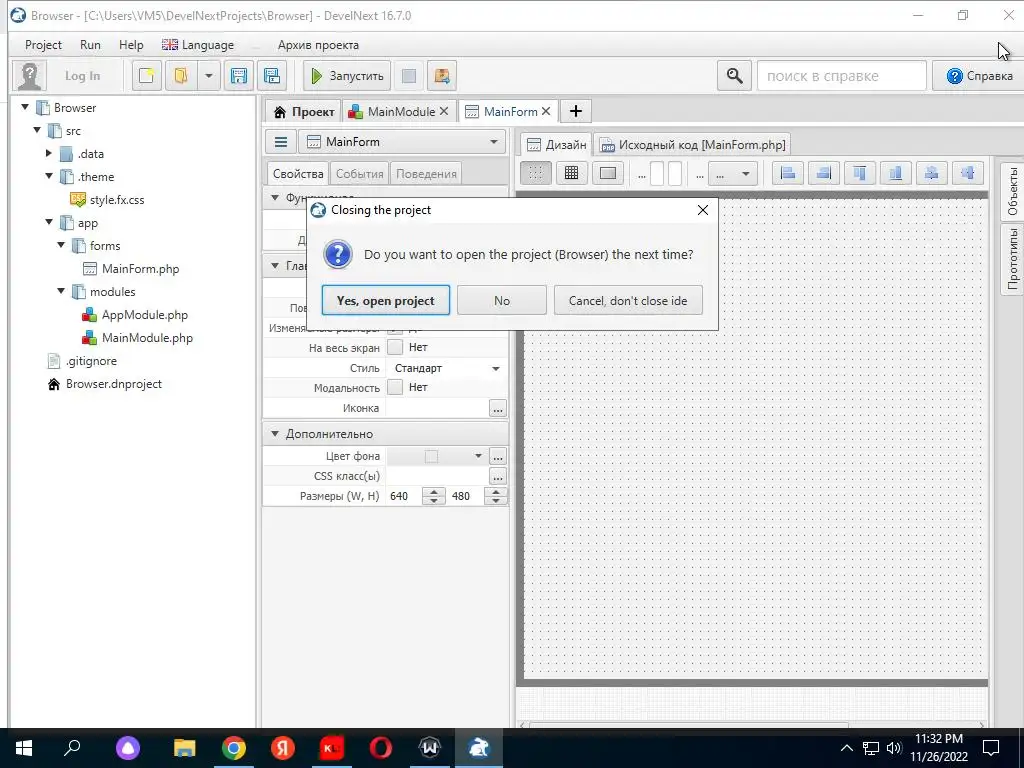Close the MainForm tab
Viewport: 1024px width, 768px height.
pos(546,111)
